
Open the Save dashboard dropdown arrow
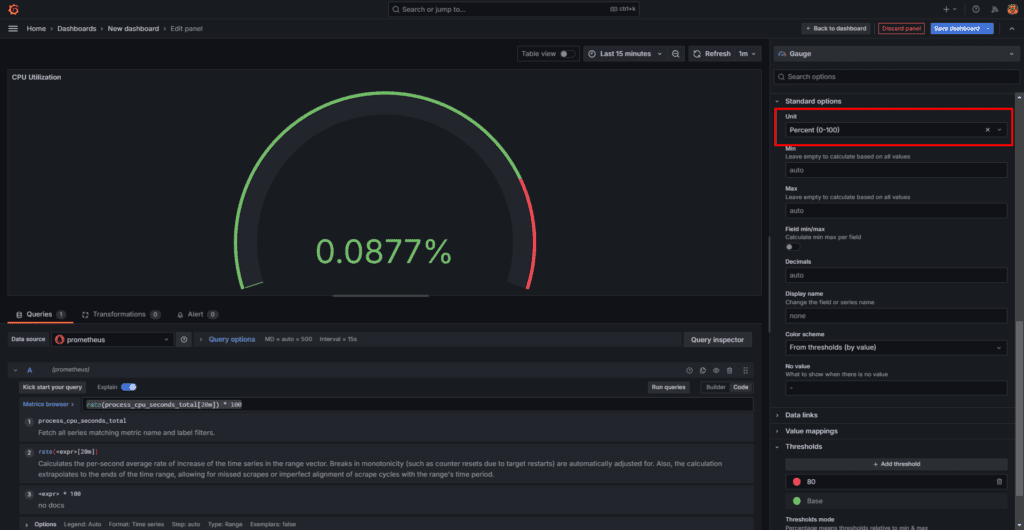pyautogui.click(x=989, y=29)
